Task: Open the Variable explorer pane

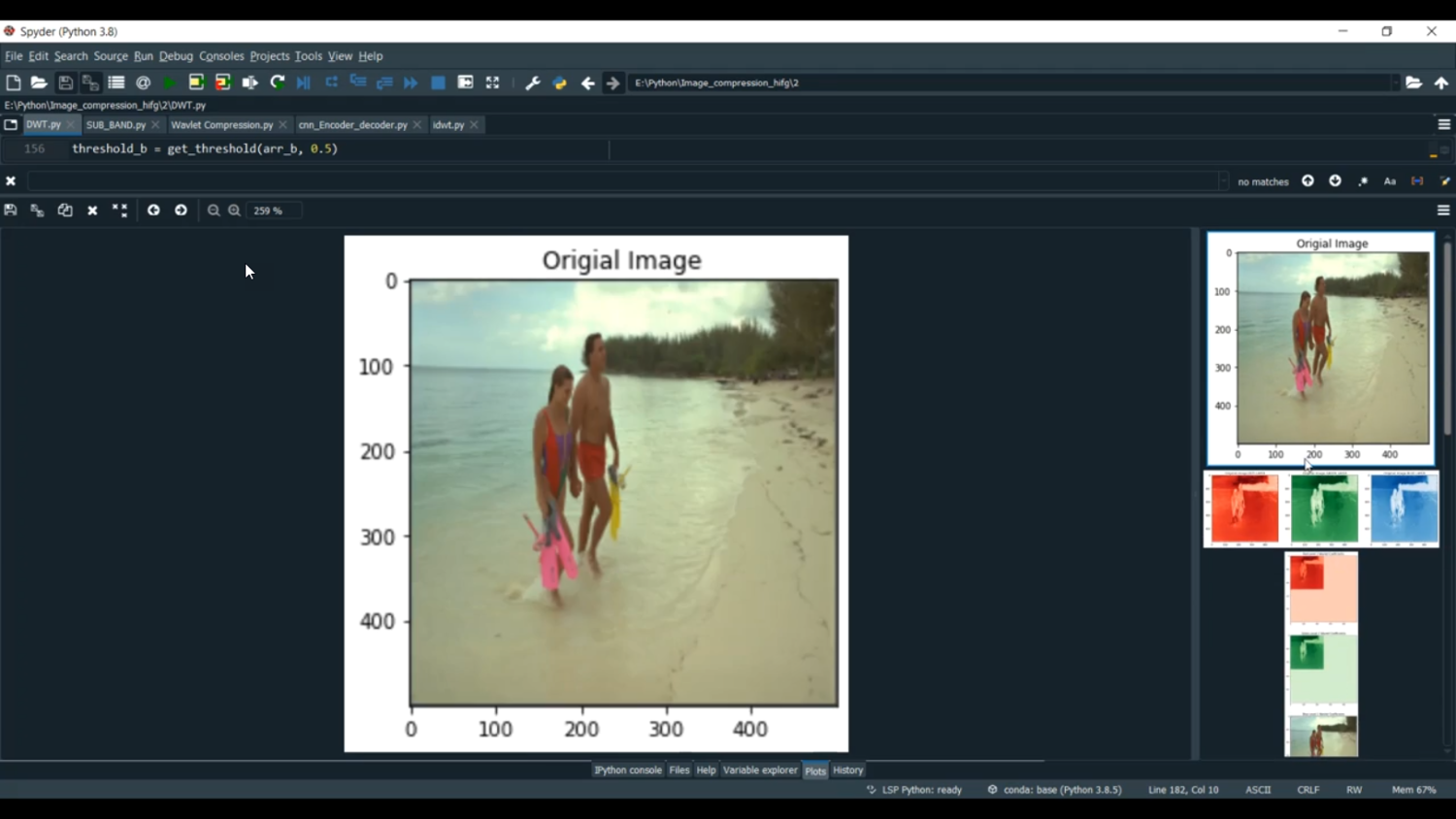Action: (x=760, y=770)
